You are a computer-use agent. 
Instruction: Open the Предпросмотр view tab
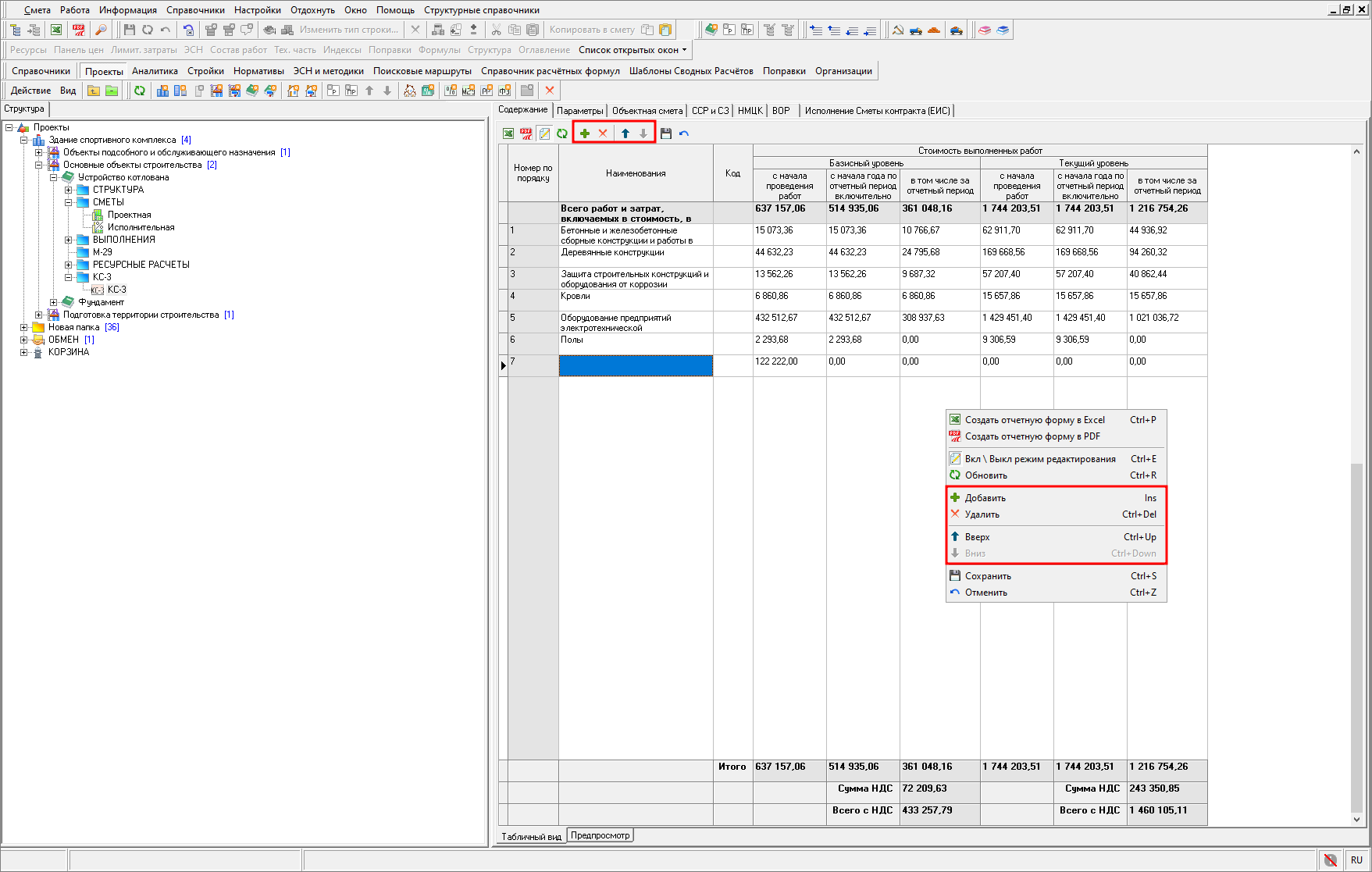click(x=600, y=835)
